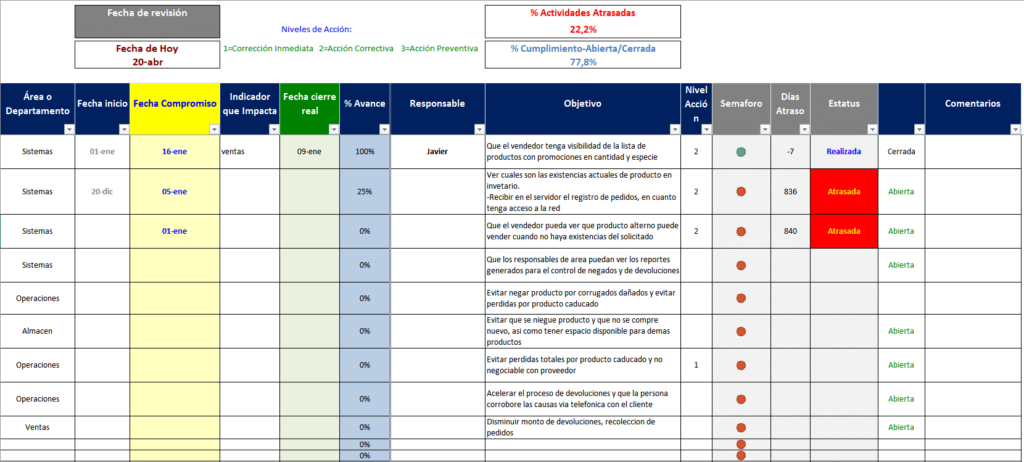Open the Indicador que Impacta filter dropdown

coord(274,129)
